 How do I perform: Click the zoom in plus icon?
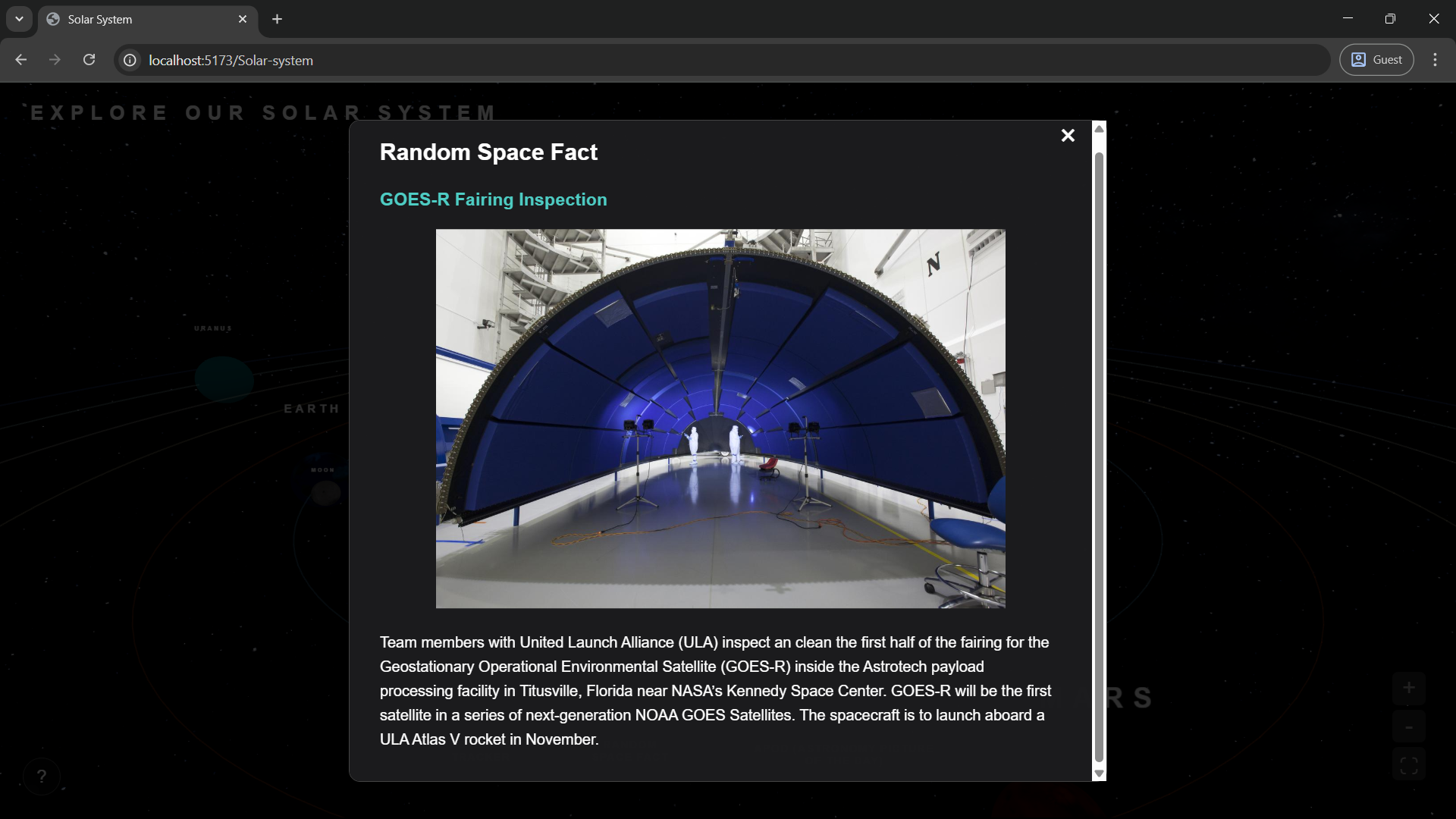click(x=1408, y=688)
